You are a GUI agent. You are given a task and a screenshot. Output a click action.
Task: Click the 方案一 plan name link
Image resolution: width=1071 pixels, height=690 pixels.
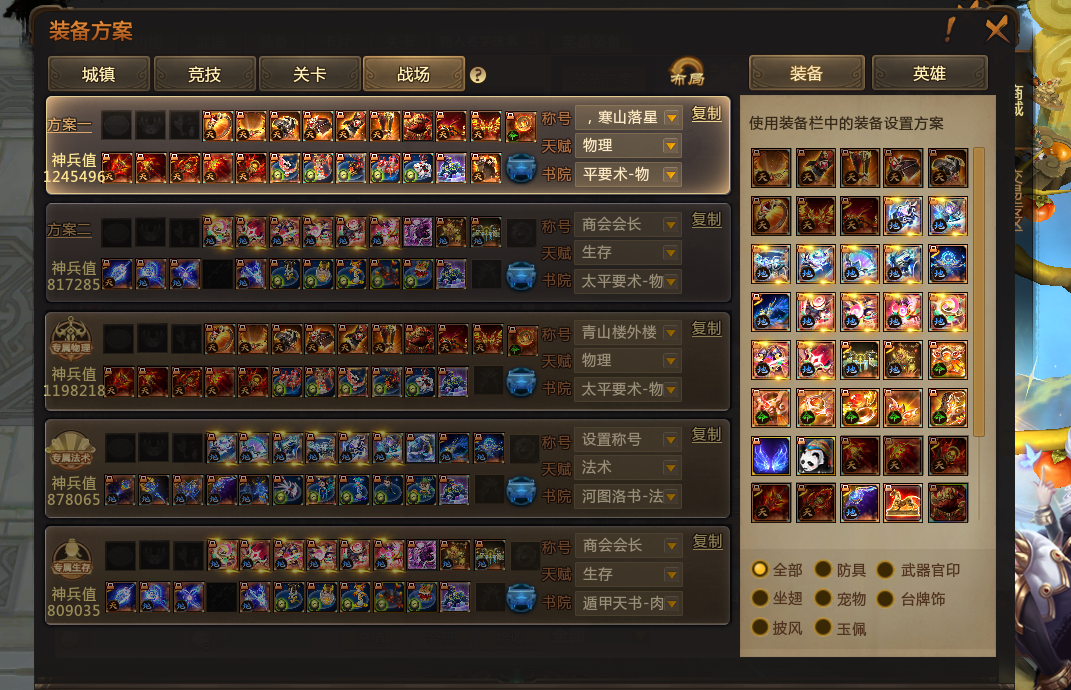coord(70,125)
